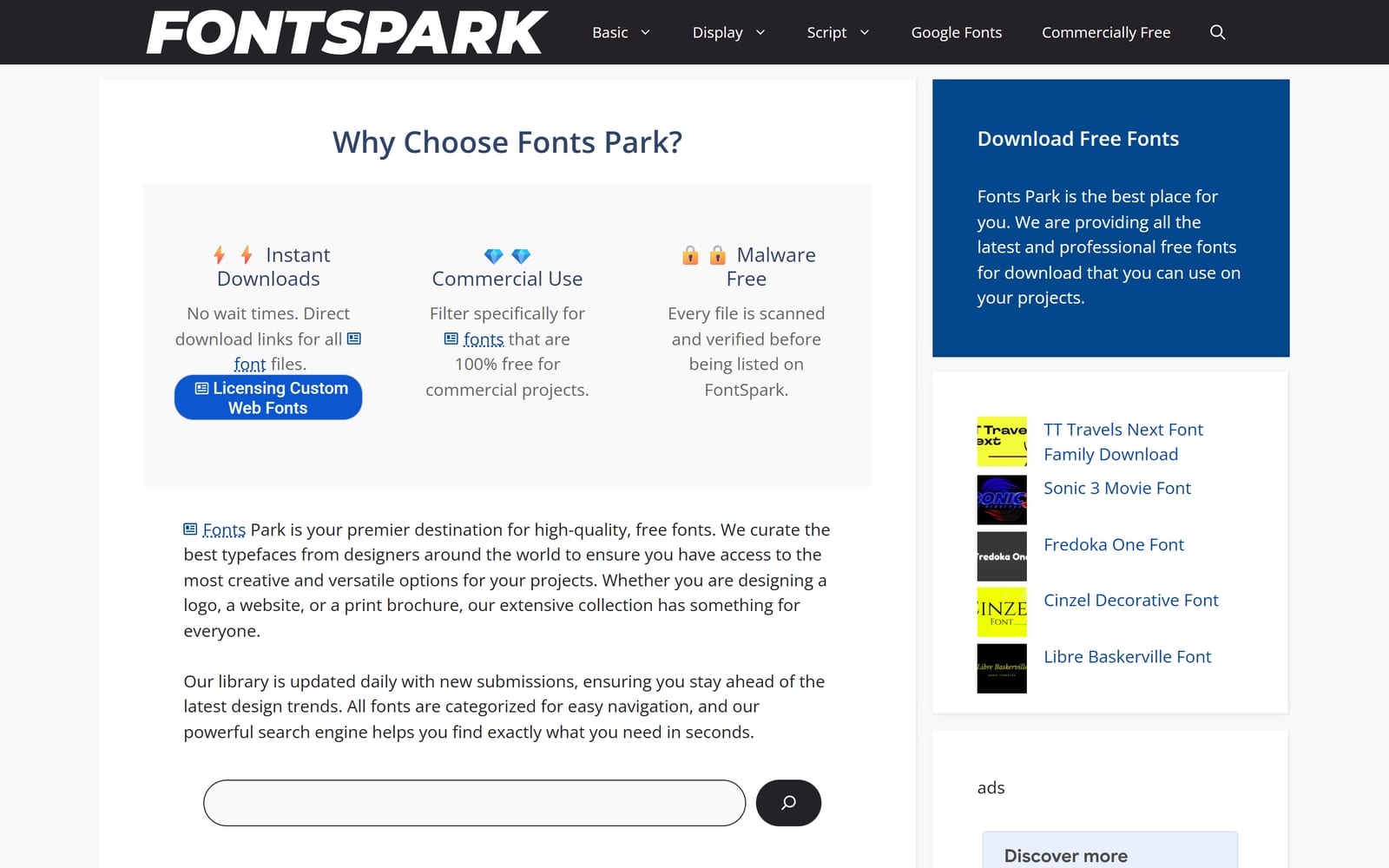
Task: Open the Basic menu item
Action: pos(610,32)
